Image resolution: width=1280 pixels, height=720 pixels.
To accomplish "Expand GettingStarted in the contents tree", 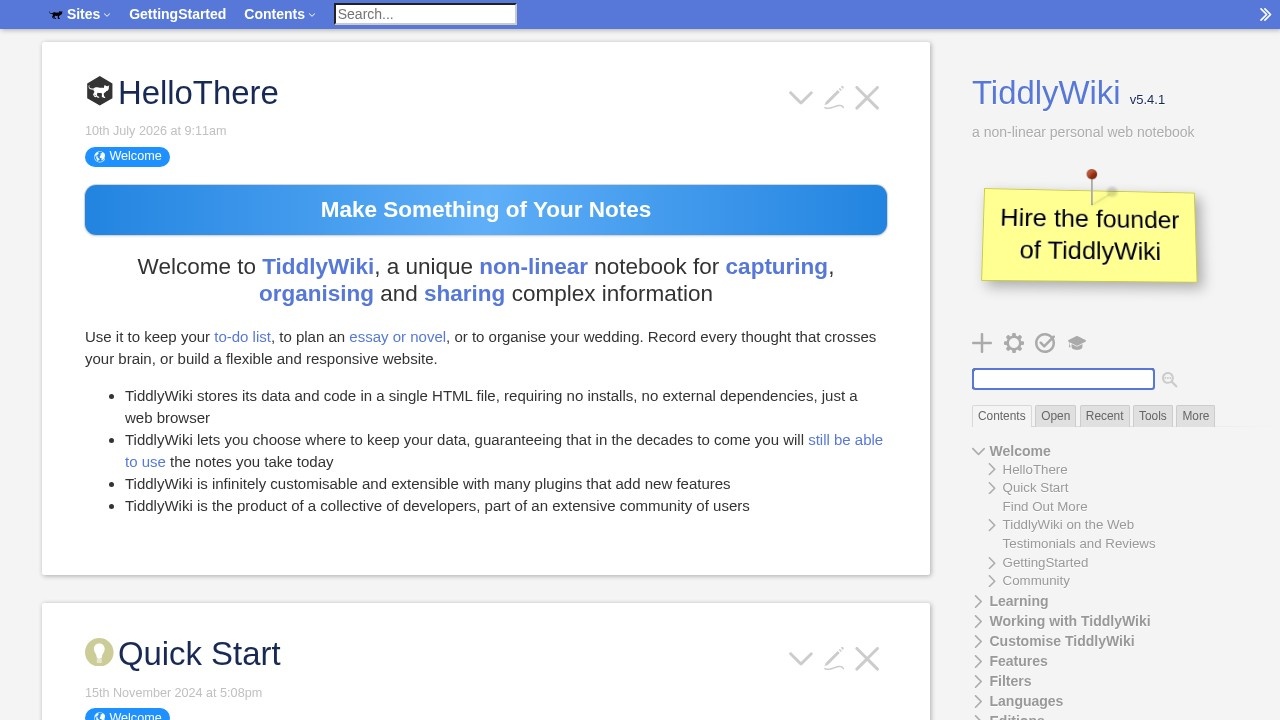I will (x=992, y=562).
